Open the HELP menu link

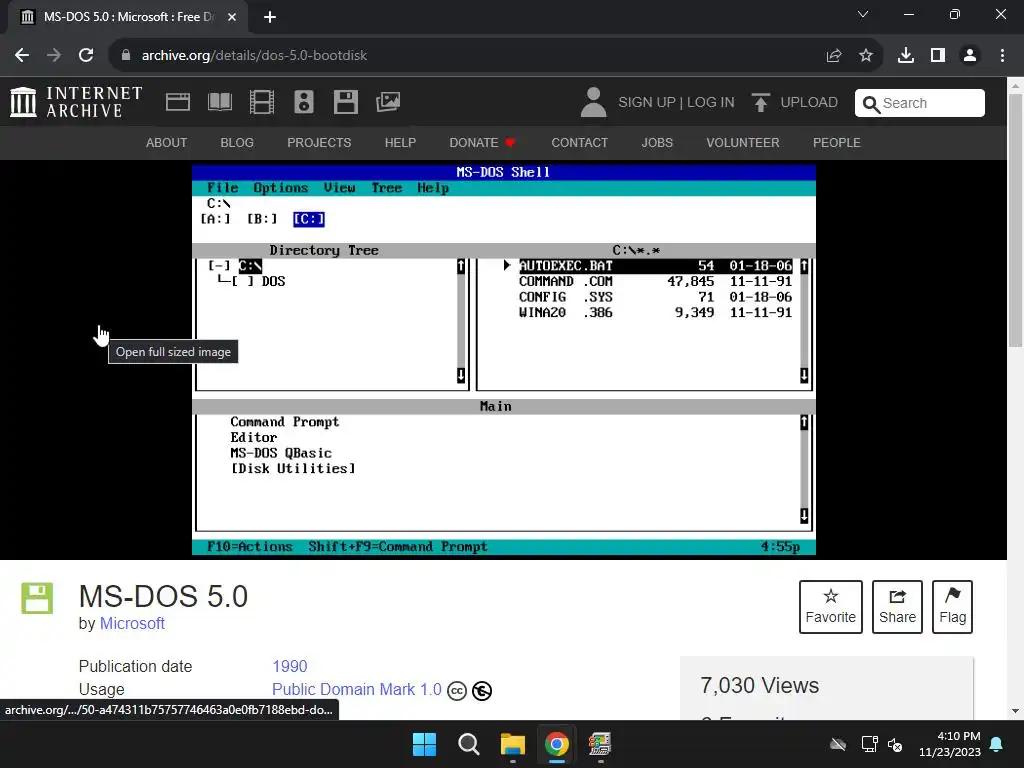[x=400, y=142]
